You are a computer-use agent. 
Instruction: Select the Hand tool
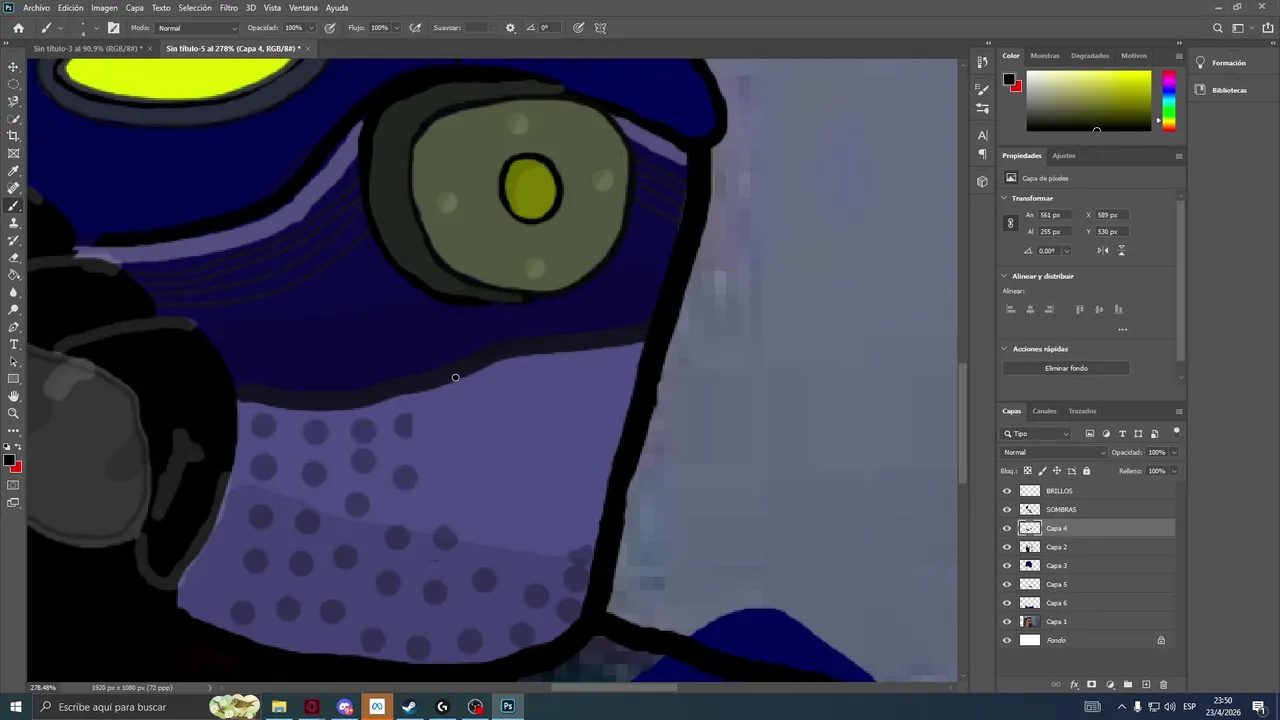coord(13,396)
